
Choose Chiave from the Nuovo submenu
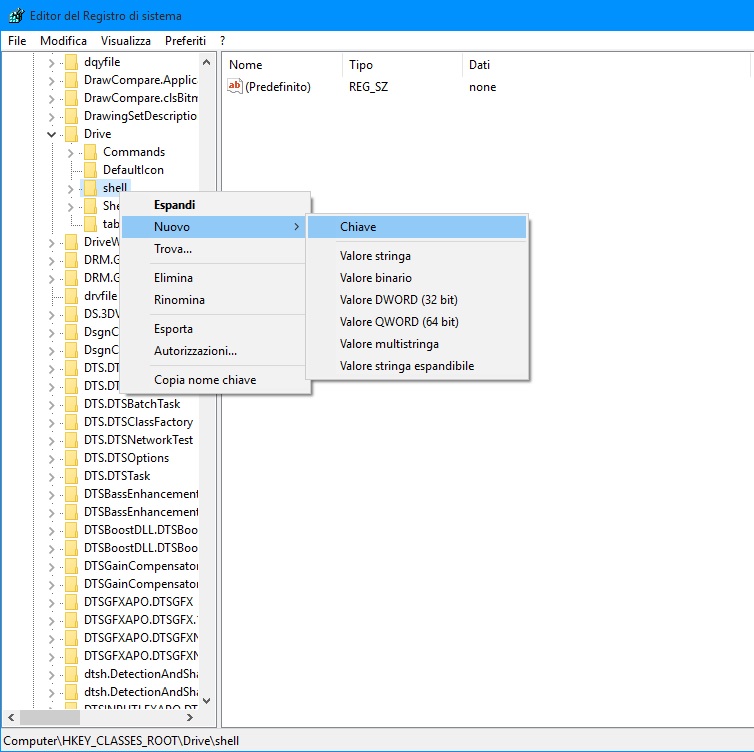(x=358, y=227)
